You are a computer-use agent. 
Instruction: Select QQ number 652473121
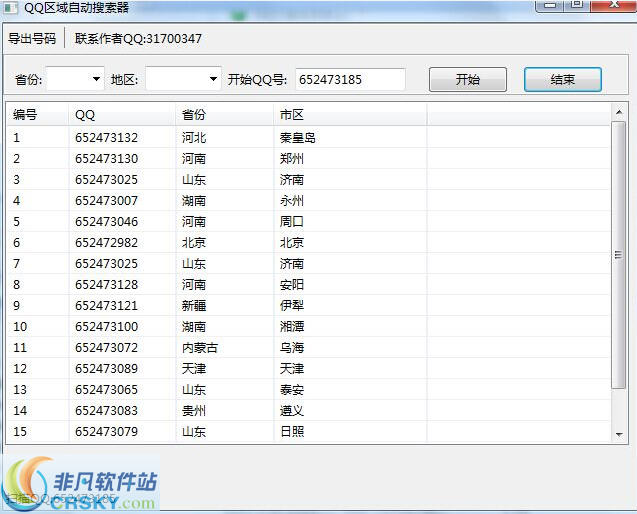coord(106,306)
